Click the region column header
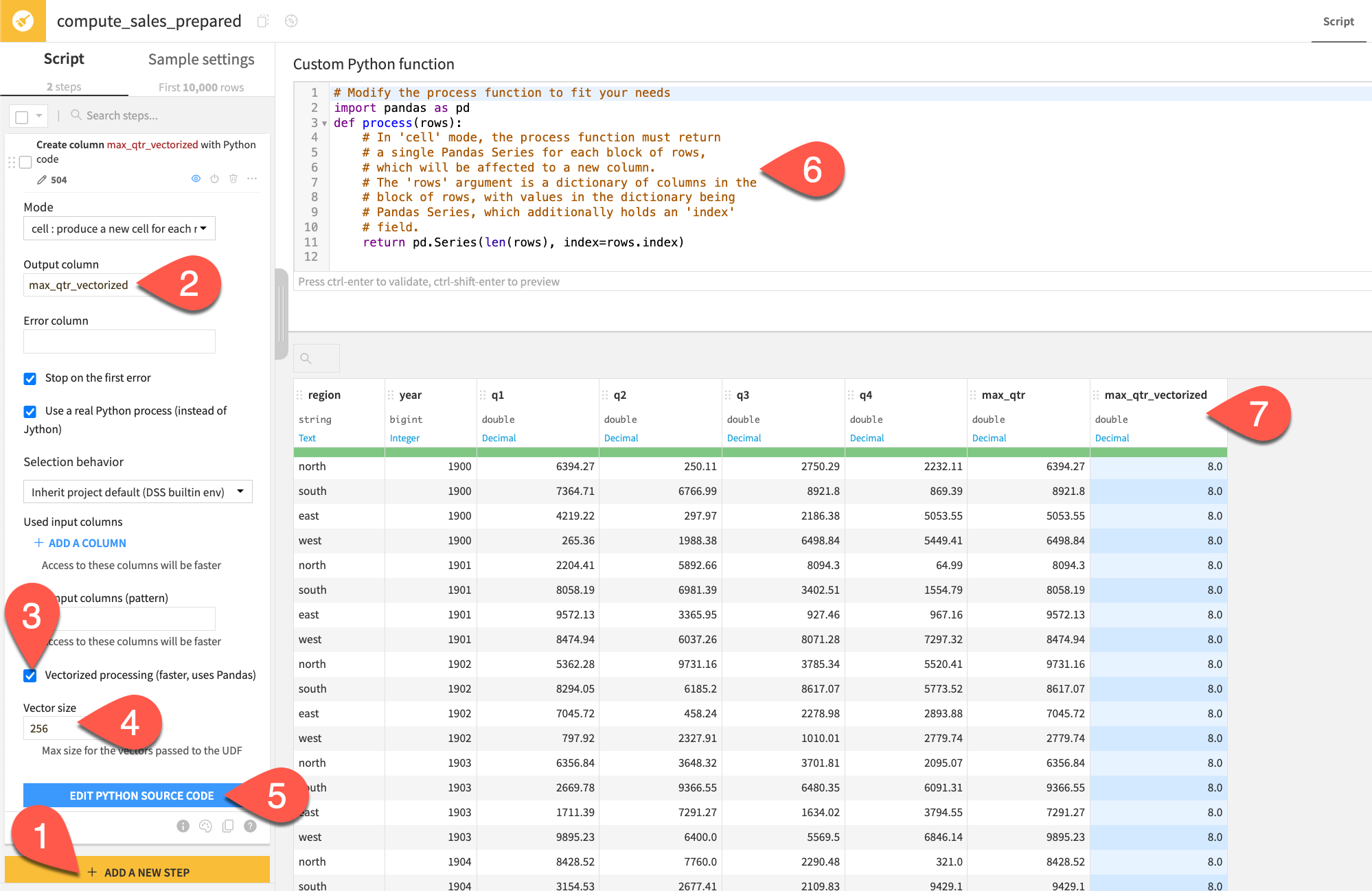Screen dimensions: 1372x891 pyautogui.click(x=324, y=395)
